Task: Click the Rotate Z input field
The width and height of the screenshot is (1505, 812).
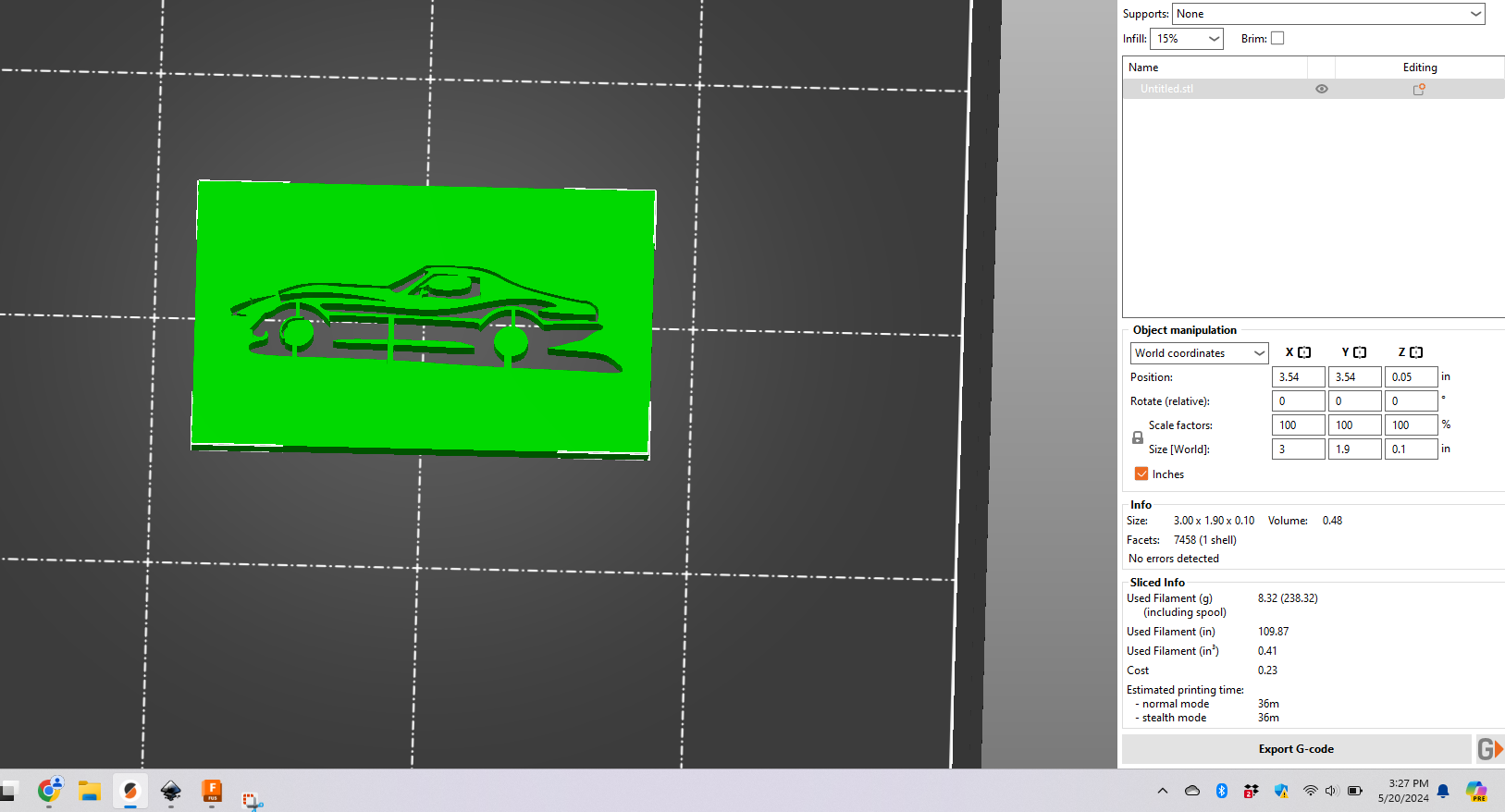Action: [1412, 401]
